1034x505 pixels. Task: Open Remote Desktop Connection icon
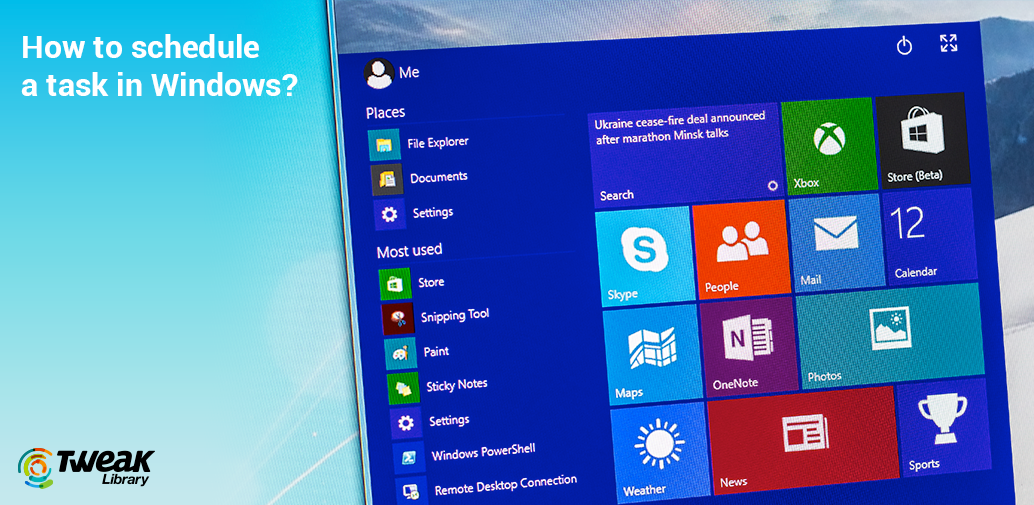pos(411,490)
